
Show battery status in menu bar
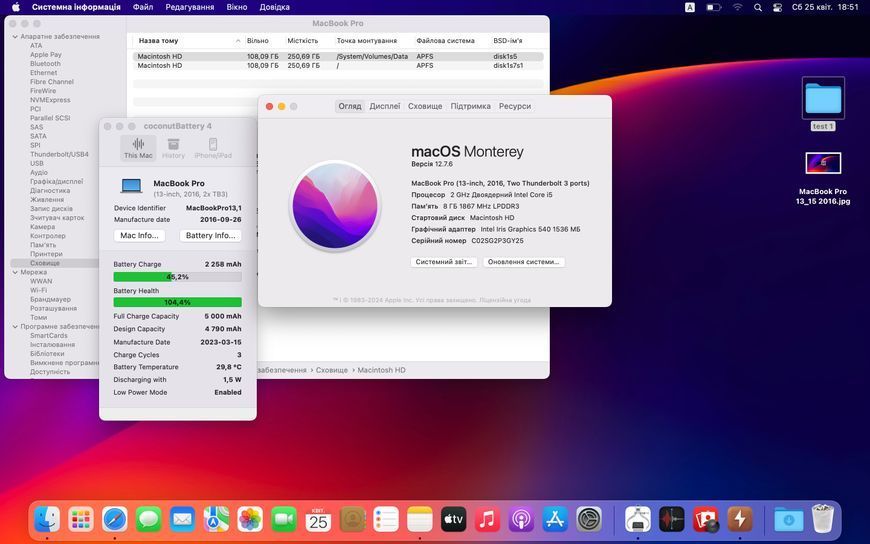[714, 7]
